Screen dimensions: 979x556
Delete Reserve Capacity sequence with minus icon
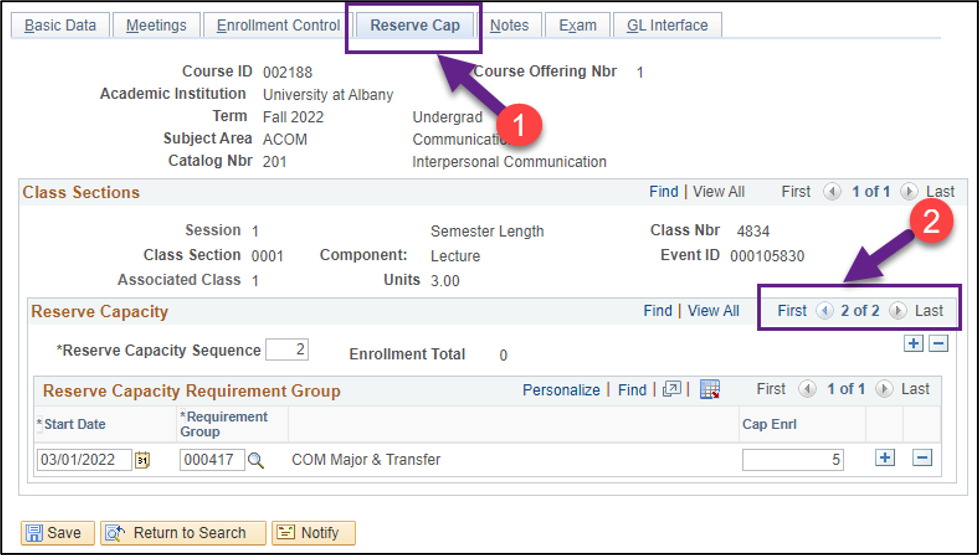[x=938, y=344]
